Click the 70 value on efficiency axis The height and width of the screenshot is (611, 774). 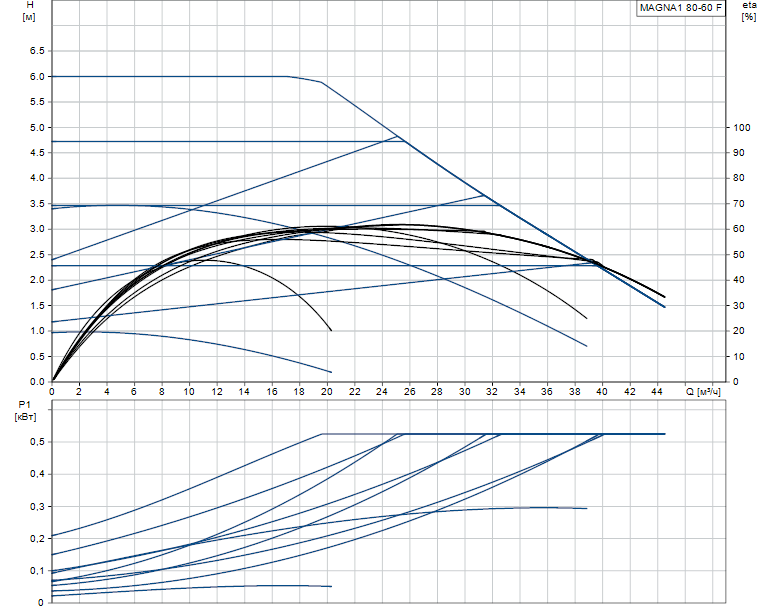pyautogui.click(x=738, y=203)
